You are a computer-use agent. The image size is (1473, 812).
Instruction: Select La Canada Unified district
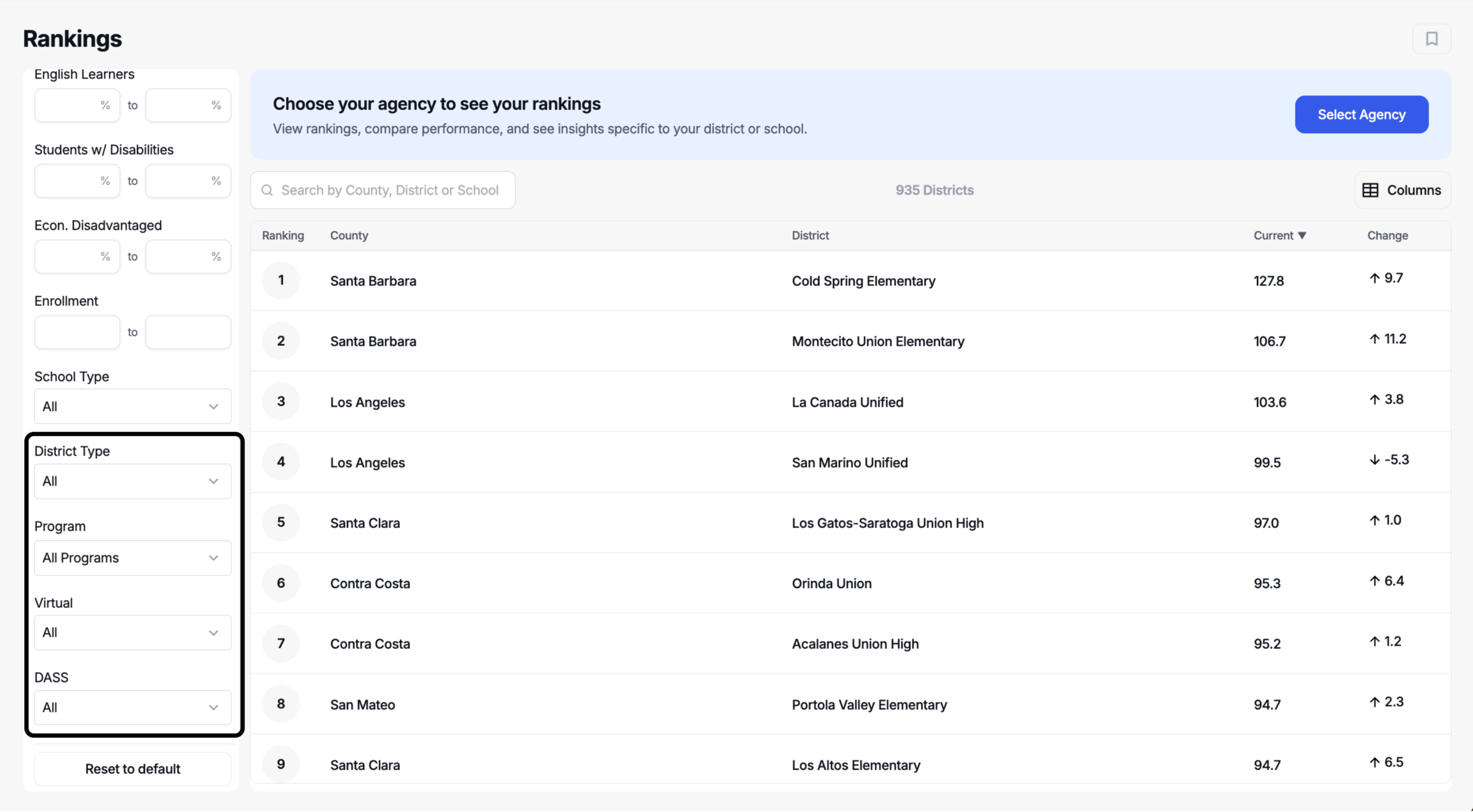(848, 403)
